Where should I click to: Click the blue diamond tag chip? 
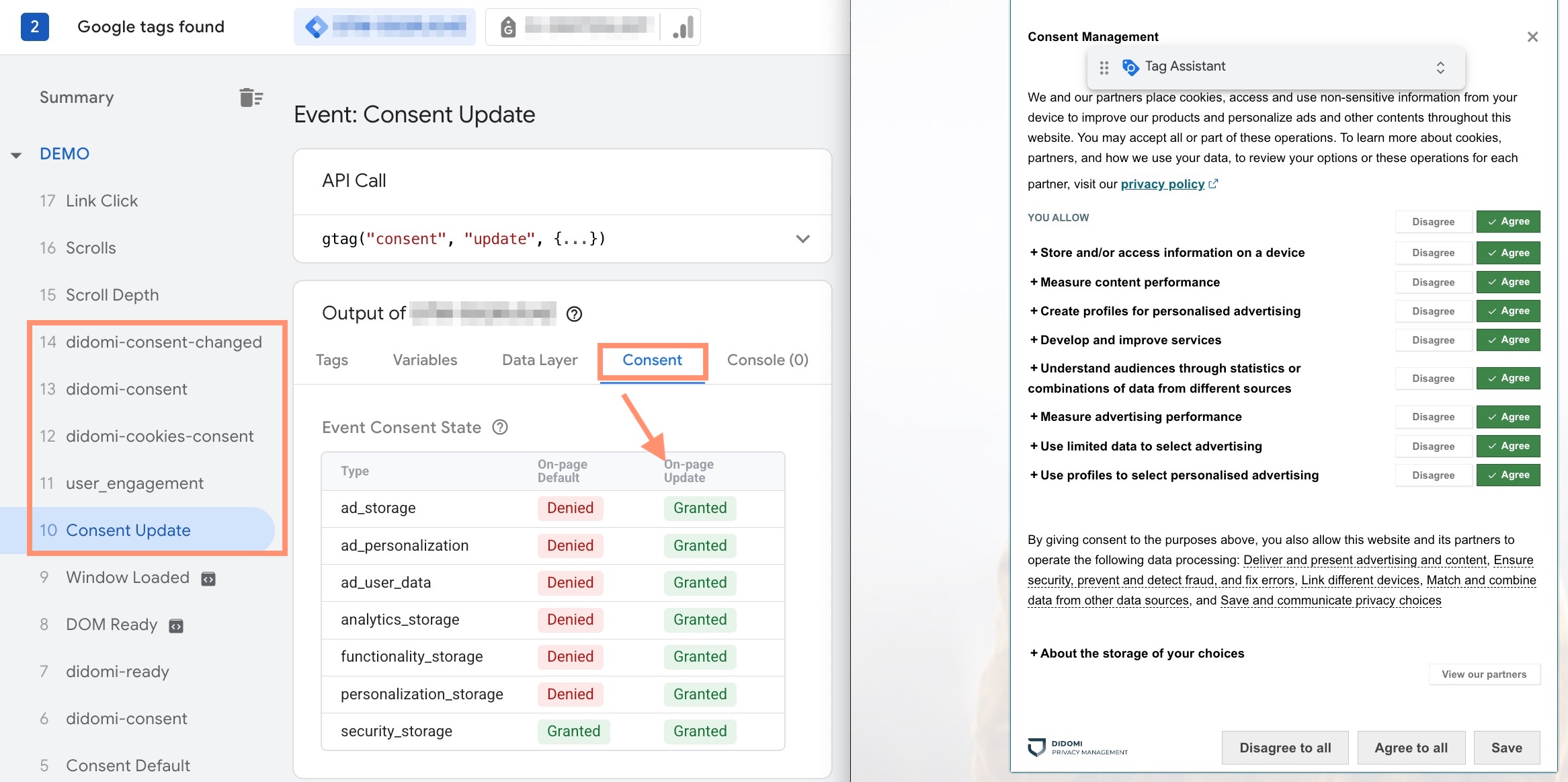[x=384, y=27]
